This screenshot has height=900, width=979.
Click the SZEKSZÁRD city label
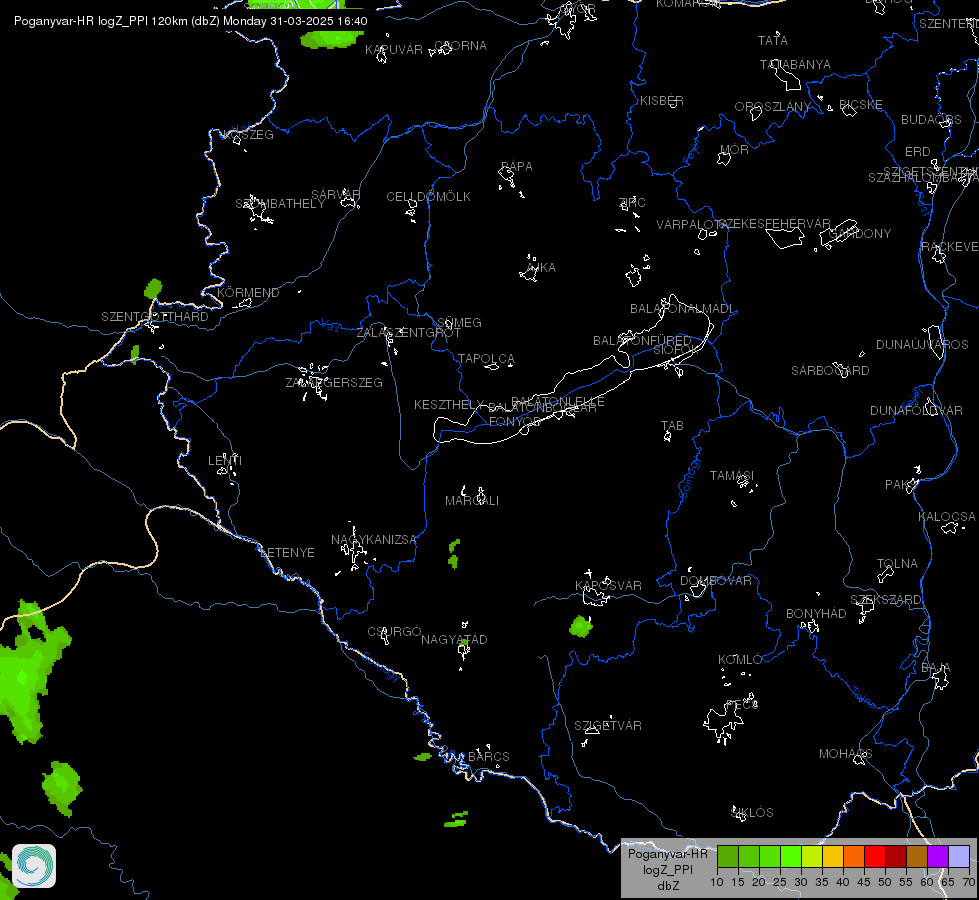point(885,600)
